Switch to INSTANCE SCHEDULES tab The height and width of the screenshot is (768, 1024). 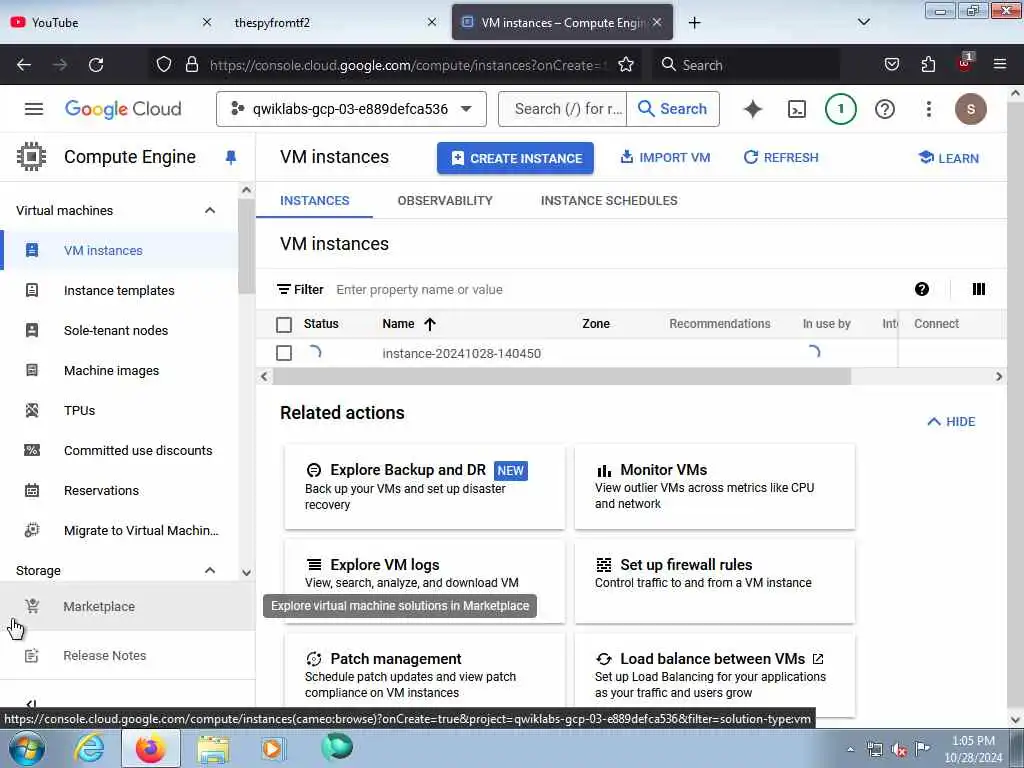pos(609,200)
